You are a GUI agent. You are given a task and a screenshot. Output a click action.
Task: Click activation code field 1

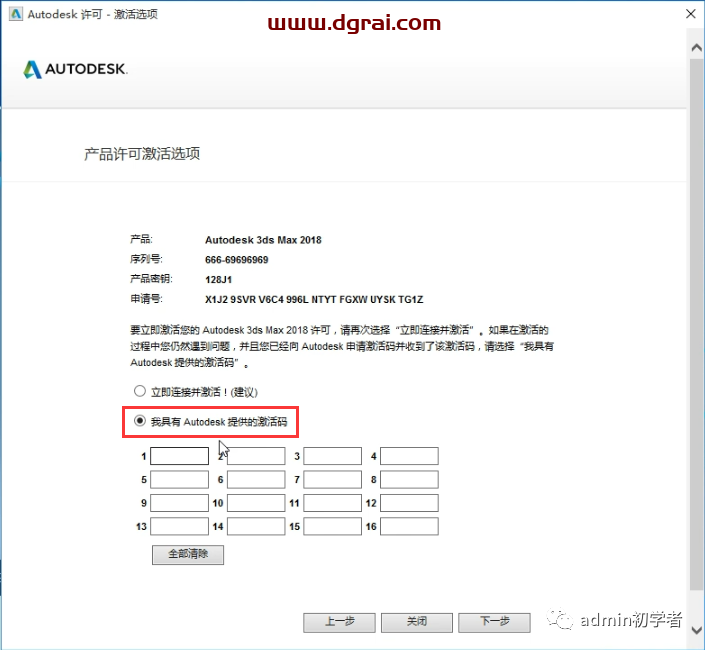(179, 456)
